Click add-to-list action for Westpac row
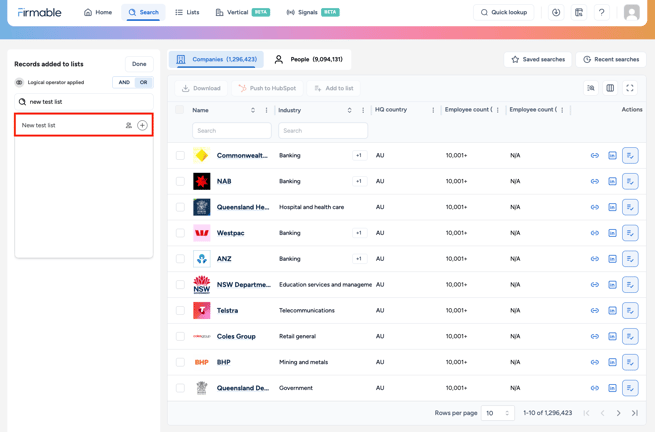 tap(630, 233)
